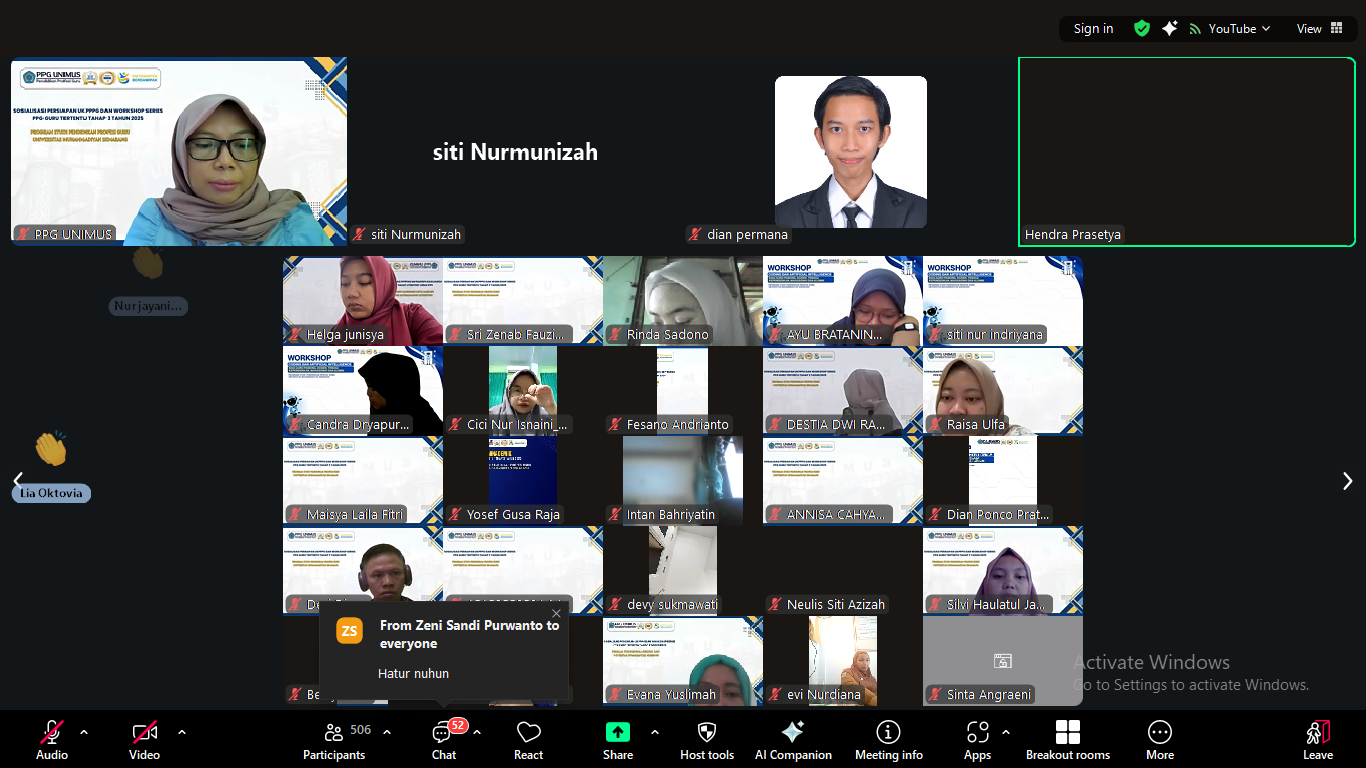
Task: Show Meeting info details
Action: pyautogui.click(x=888, y=740)
